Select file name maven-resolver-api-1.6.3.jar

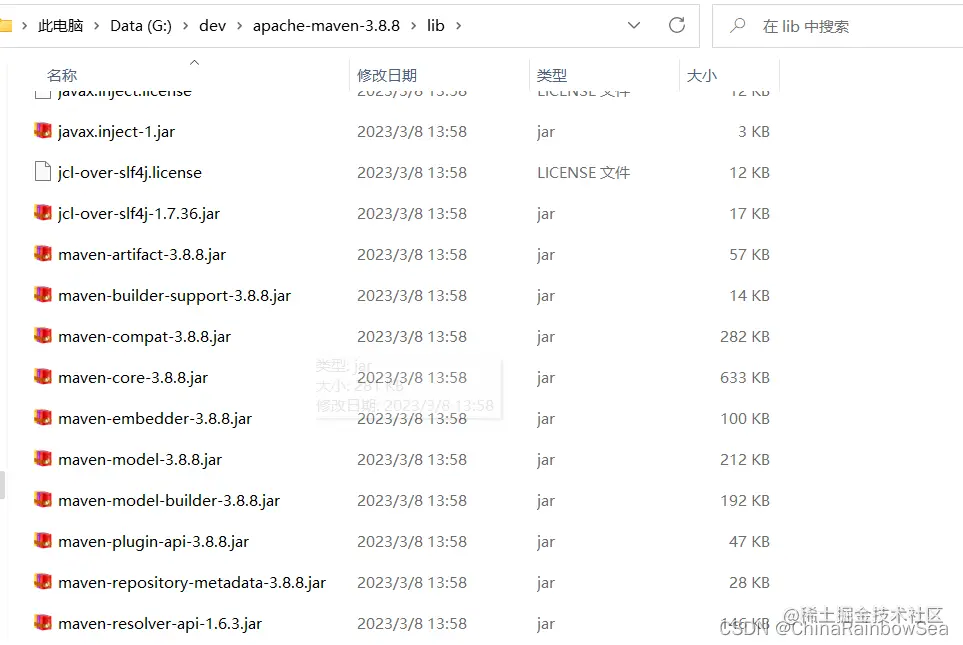[x=160, y=624]
